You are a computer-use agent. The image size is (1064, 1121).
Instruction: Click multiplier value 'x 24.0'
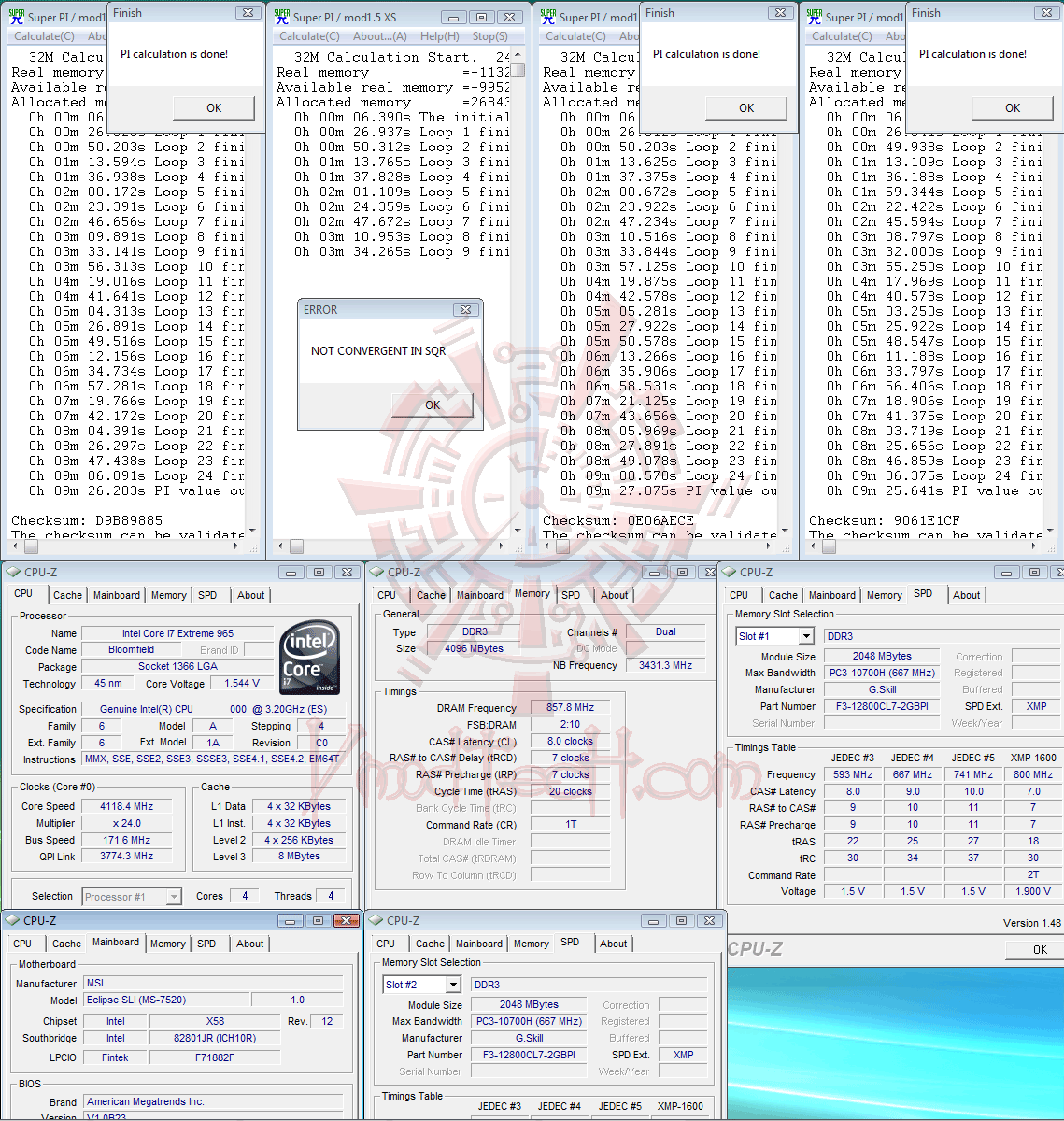(126, 823)
